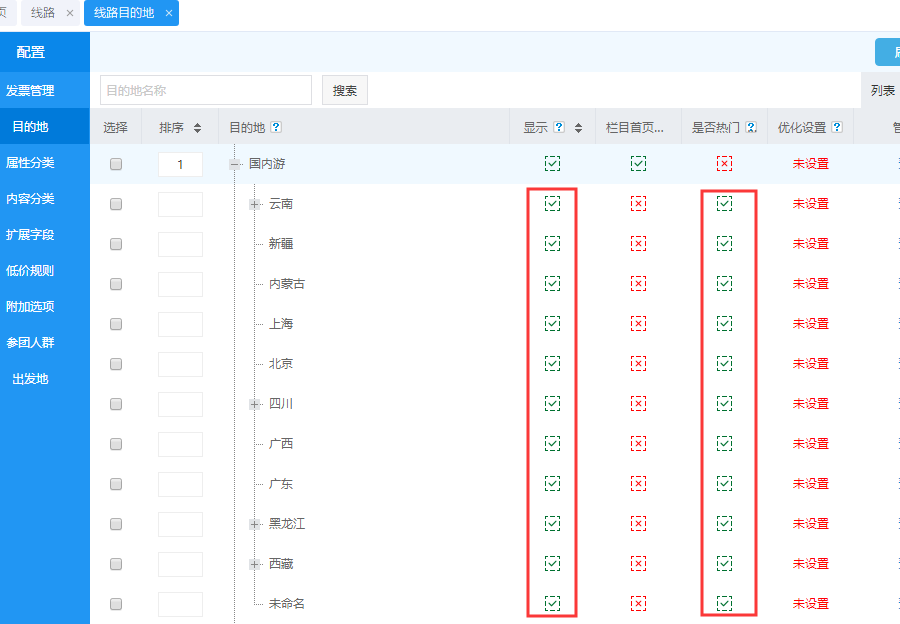This screenshot has width=900, height=624.
Task: Click the 搜索 button
Action: (345, 91)
